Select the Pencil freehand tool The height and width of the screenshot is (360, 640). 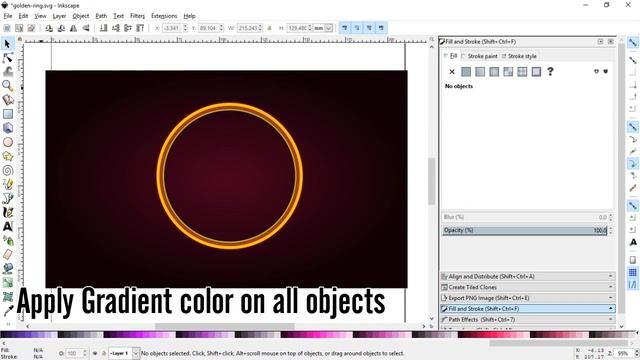[7, 184]
